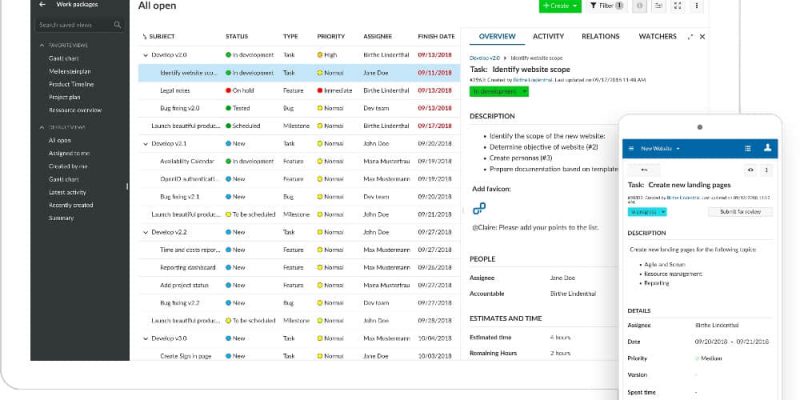Click the expand to full view arrows icon
800x400 pixels.
click(x=690, y=37)
